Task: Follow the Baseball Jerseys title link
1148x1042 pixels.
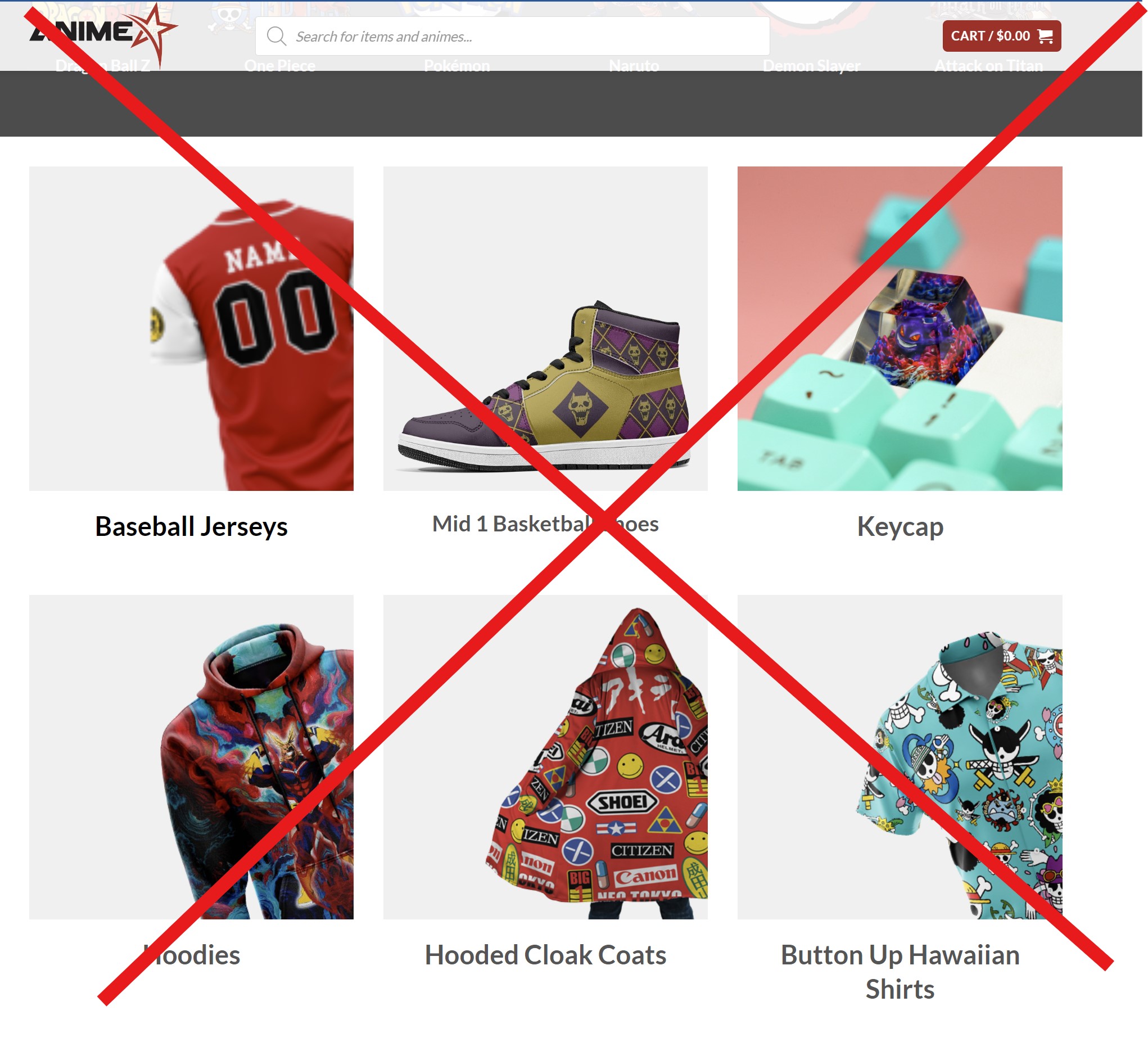Action: pyautogui.click(x=191, y=526)
